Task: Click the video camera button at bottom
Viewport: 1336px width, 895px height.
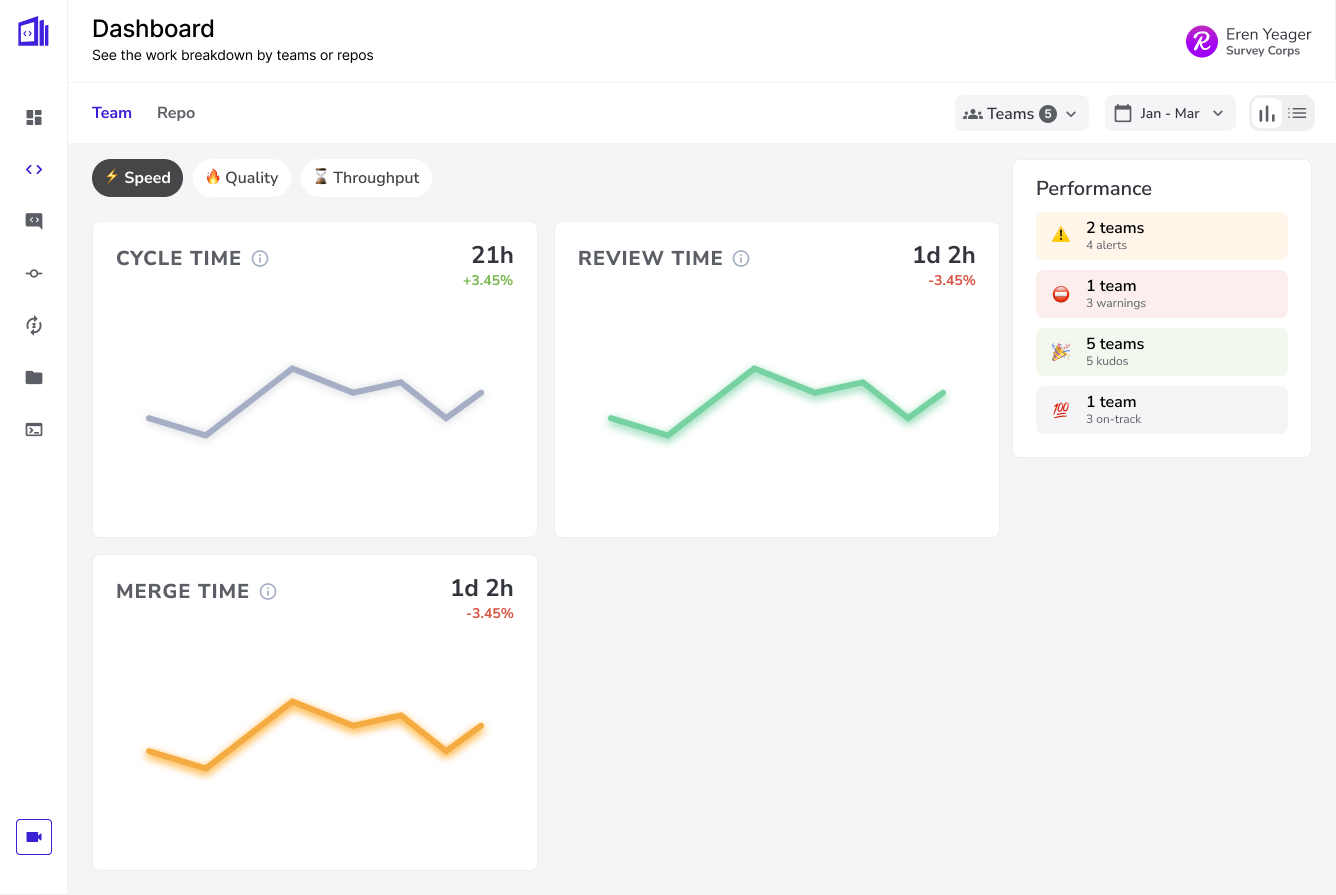Action: tap(34, 837)
